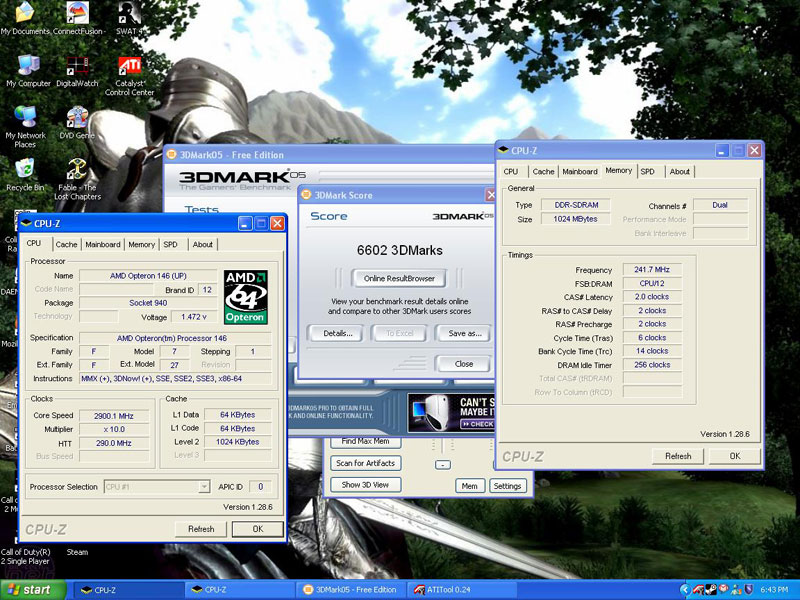The width and height of the screenshot is (800, 600).
Task: Open Cache tab in the memory timings CPU-Z window
Action: point(543,171)
